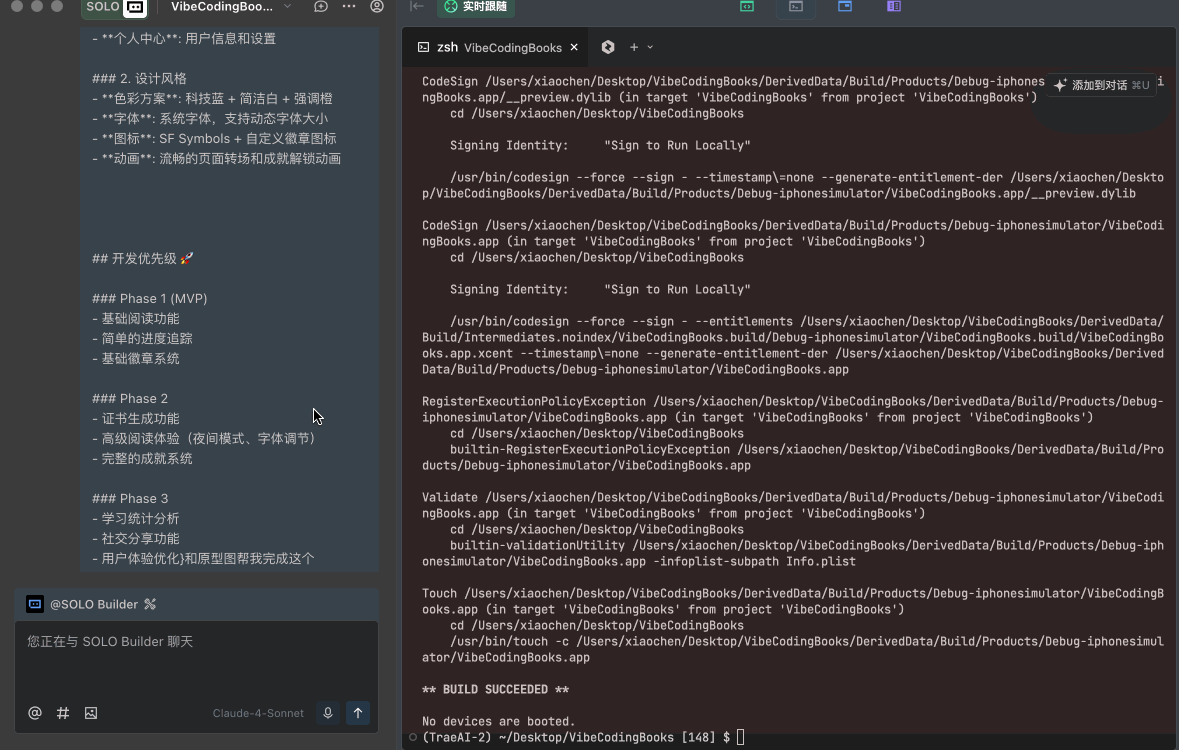Click the 高级阅读体验 night mode line
1179x750 pixels.
click(x=205, y=439)
